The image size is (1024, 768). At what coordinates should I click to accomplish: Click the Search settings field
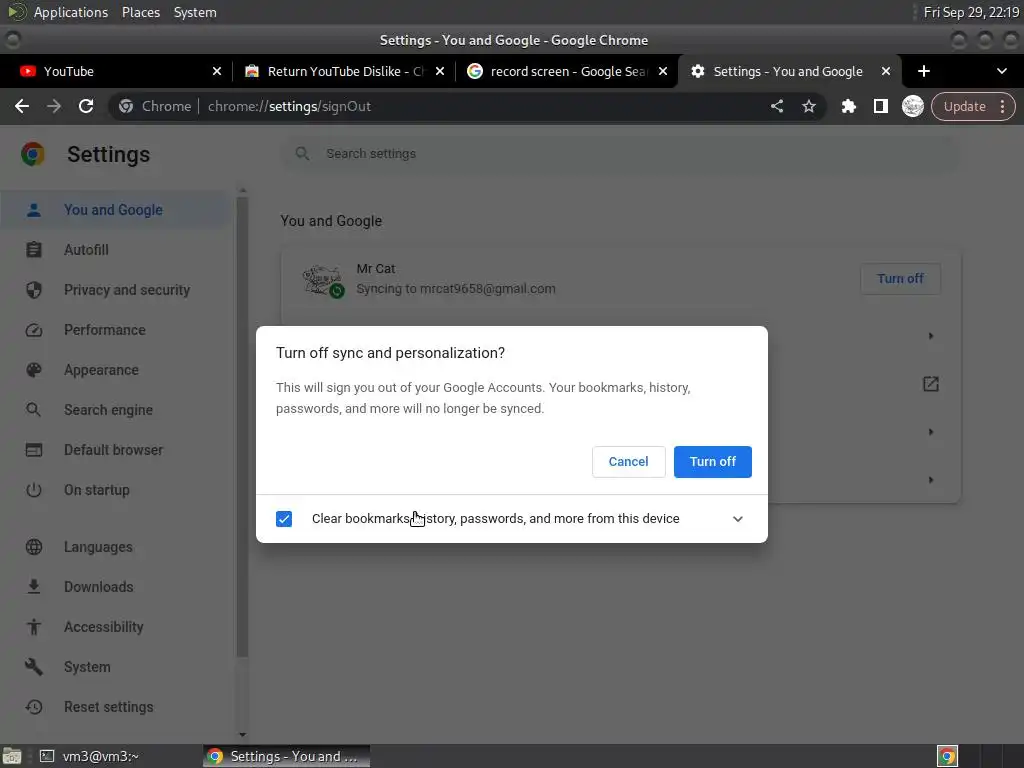click(620, 153)
